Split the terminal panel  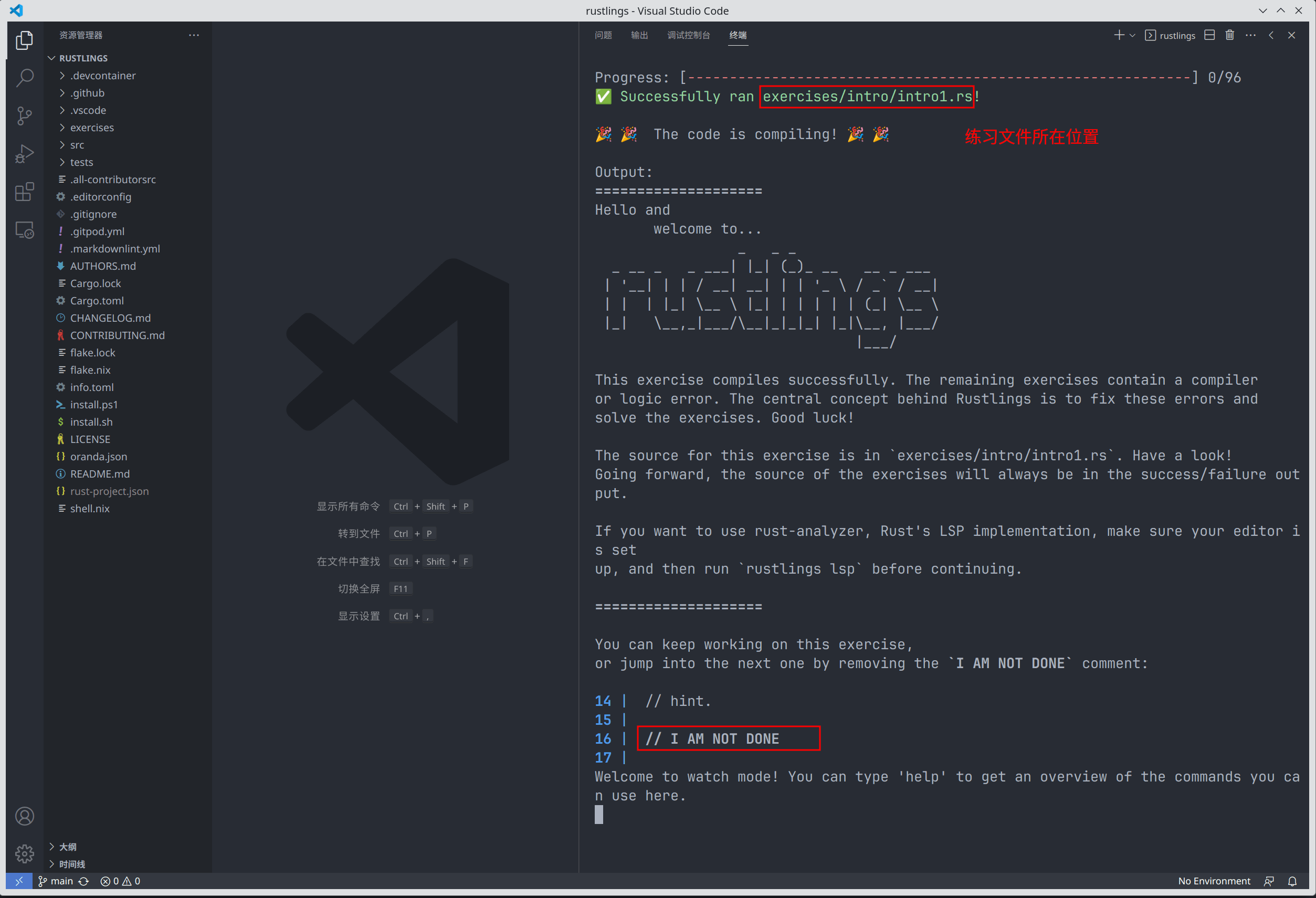(x=1209, y=35)
